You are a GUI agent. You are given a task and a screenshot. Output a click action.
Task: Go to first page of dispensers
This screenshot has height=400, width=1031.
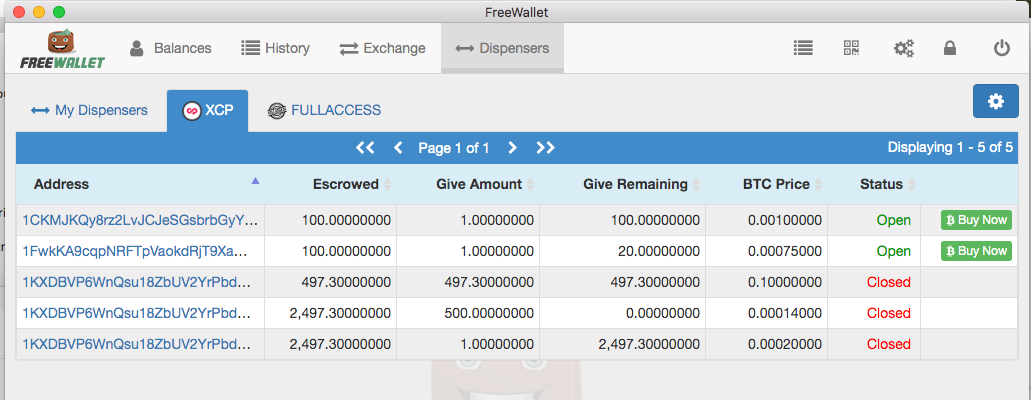click(x=365, y=148)
